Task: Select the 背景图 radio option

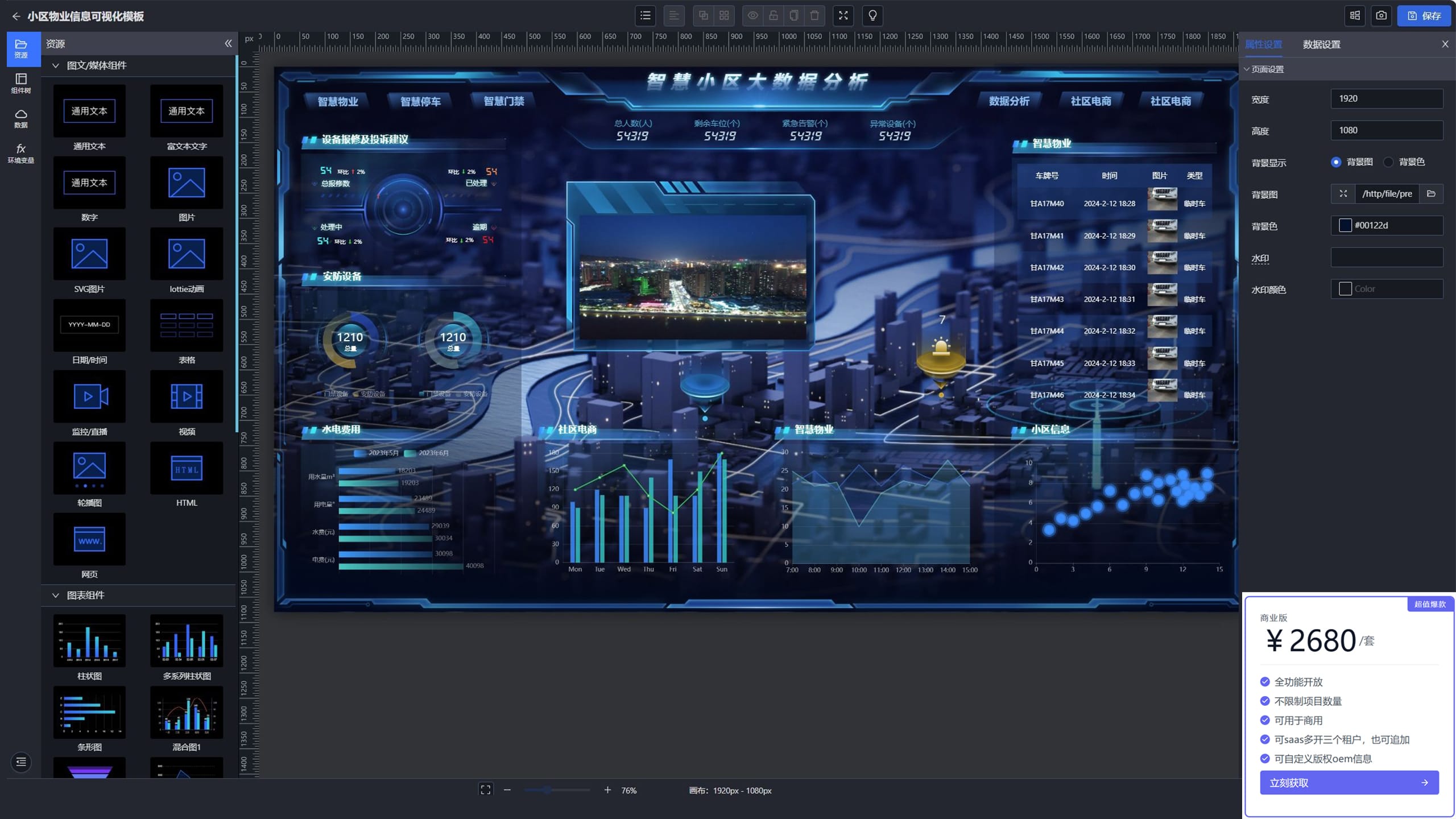Action: 1336,162
